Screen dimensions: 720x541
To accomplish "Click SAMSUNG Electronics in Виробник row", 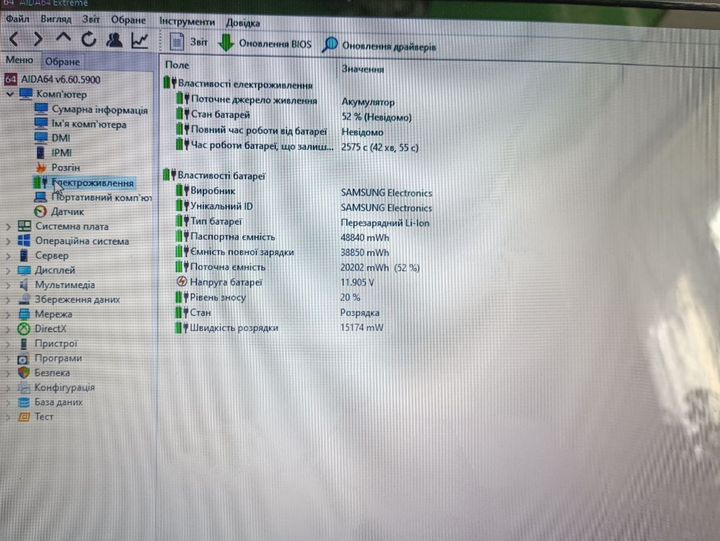I will pyautogui.click(x=386, y=192).
